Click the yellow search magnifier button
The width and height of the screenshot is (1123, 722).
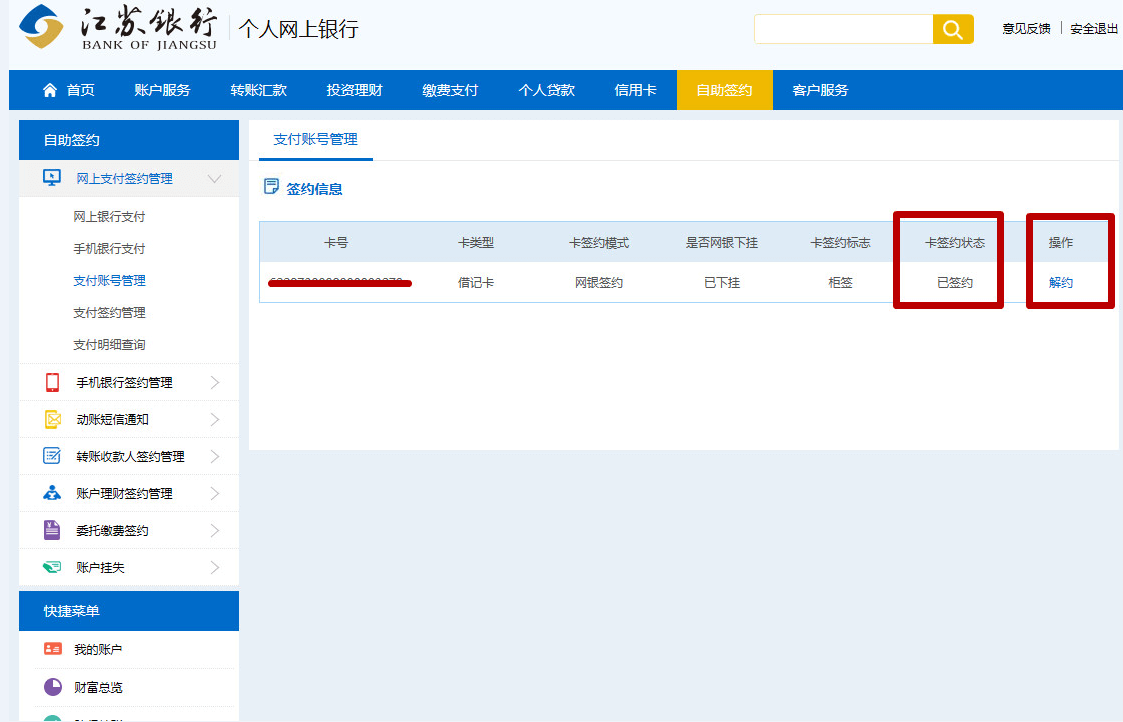coord(952,29)
